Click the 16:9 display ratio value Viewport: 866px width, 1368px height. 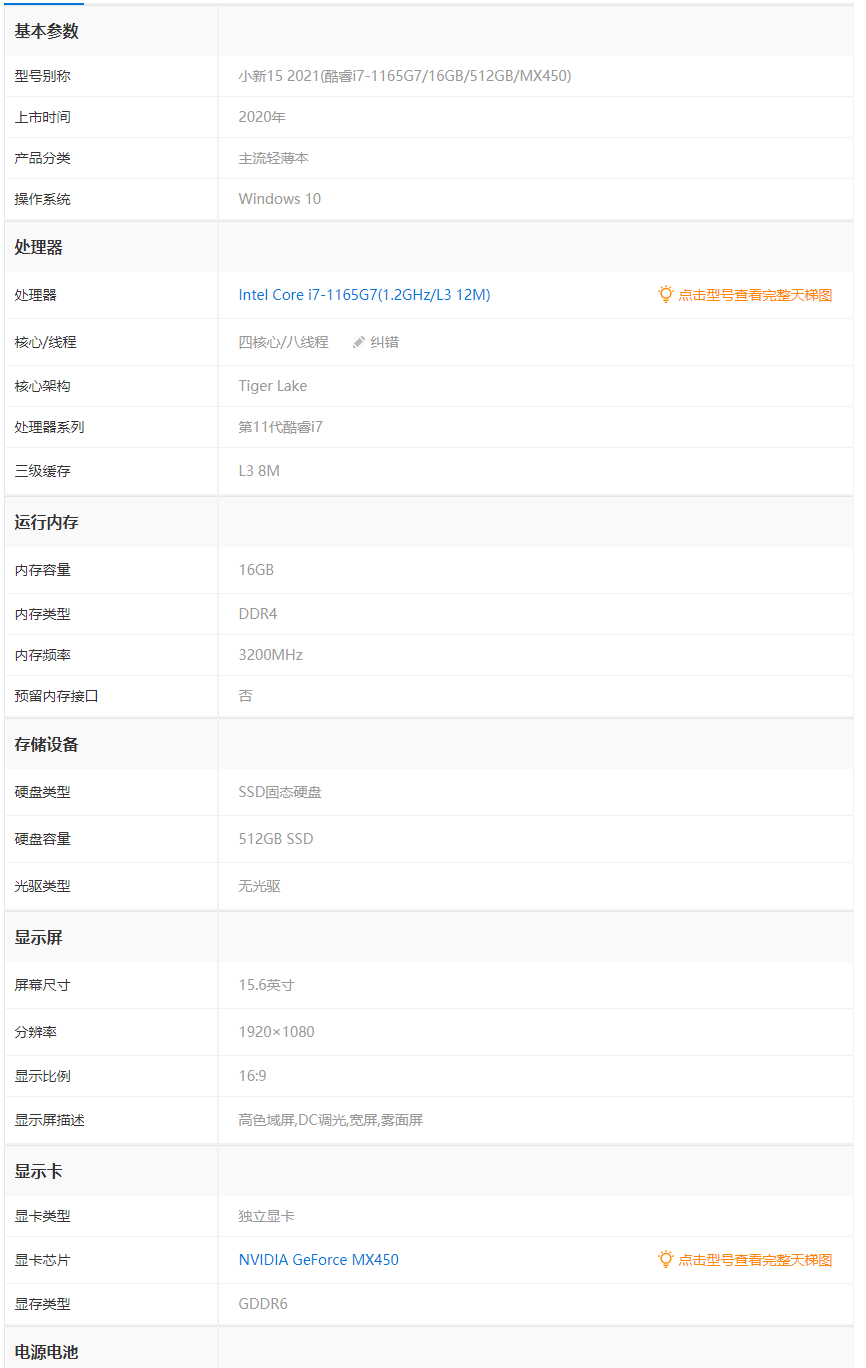coord(252,1076)
